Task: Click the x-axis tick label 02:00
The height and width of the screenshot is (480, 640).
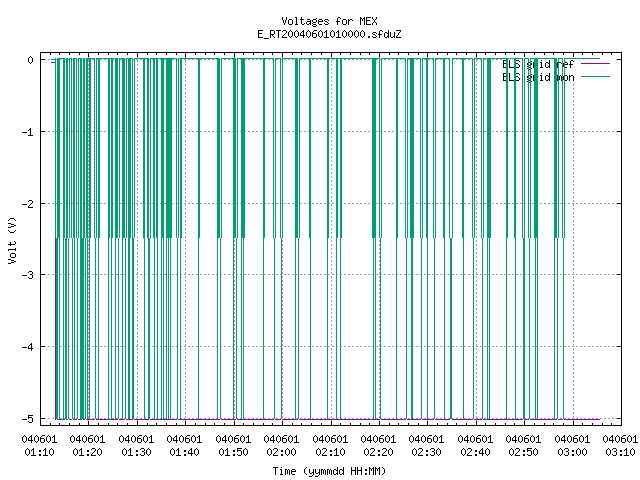Action: click(x=281, y=452)
